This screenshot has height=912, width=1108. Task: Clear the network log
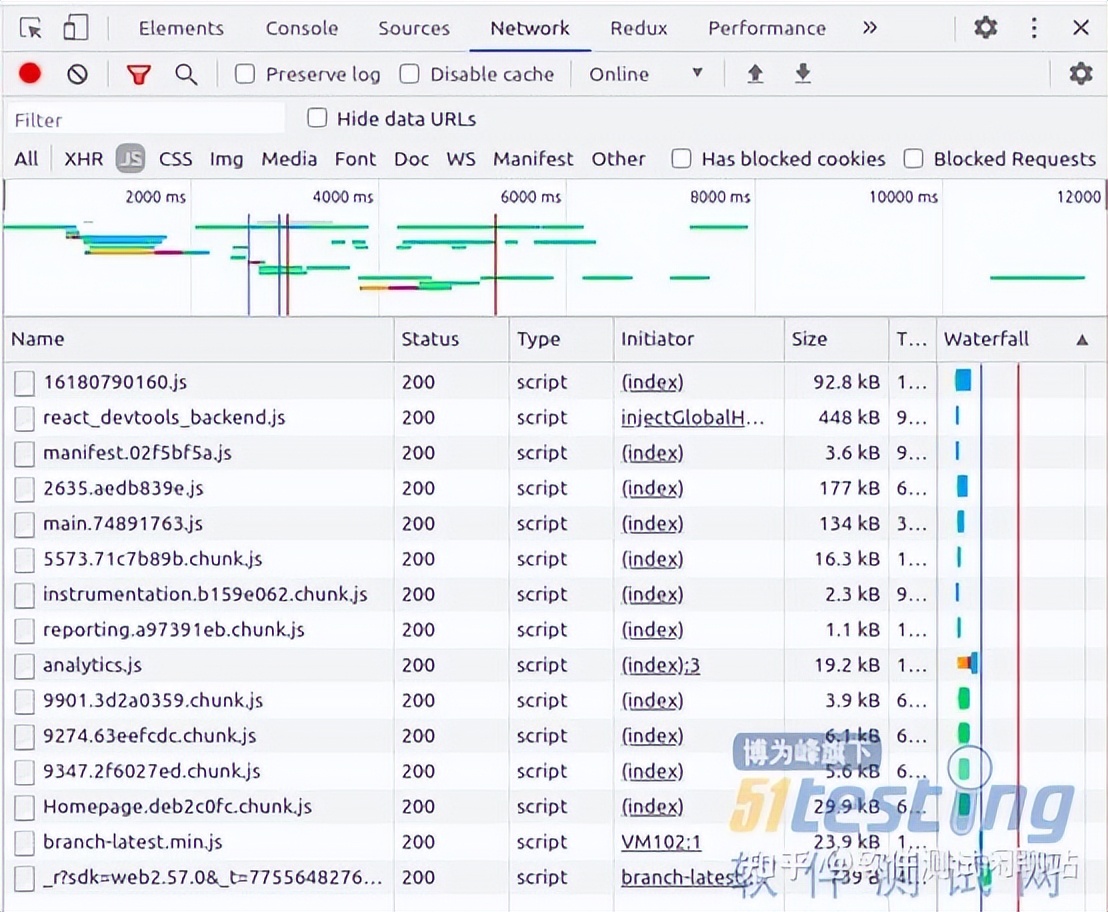77,74
